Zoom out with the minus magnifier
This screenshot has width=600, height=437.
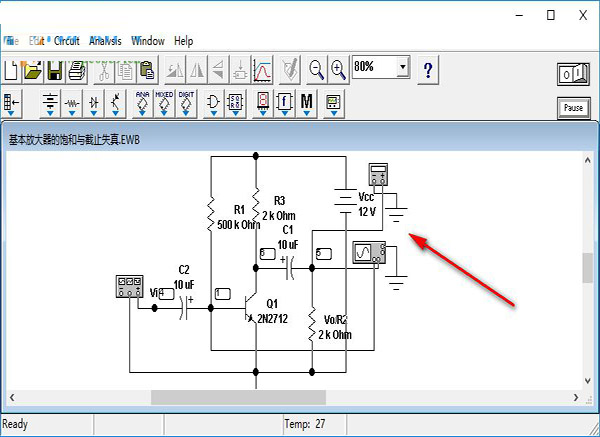(x=316, y=69)
